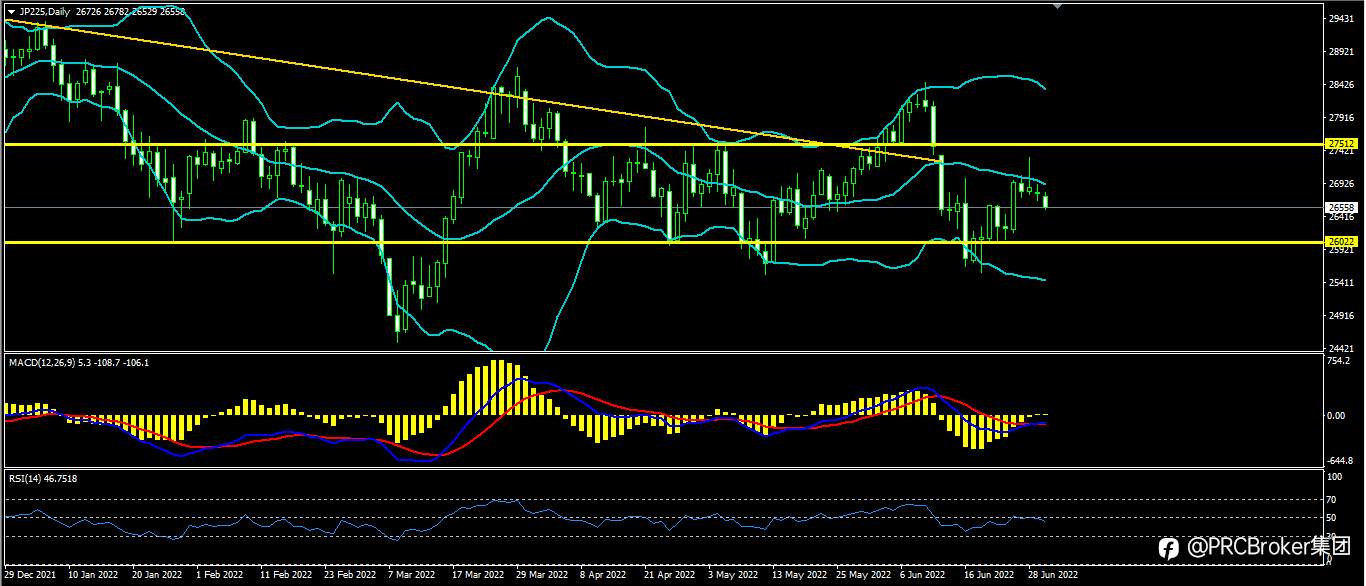Click the 16 Jun 2022 date label
1366x586 pixels.
pos(987,576)
